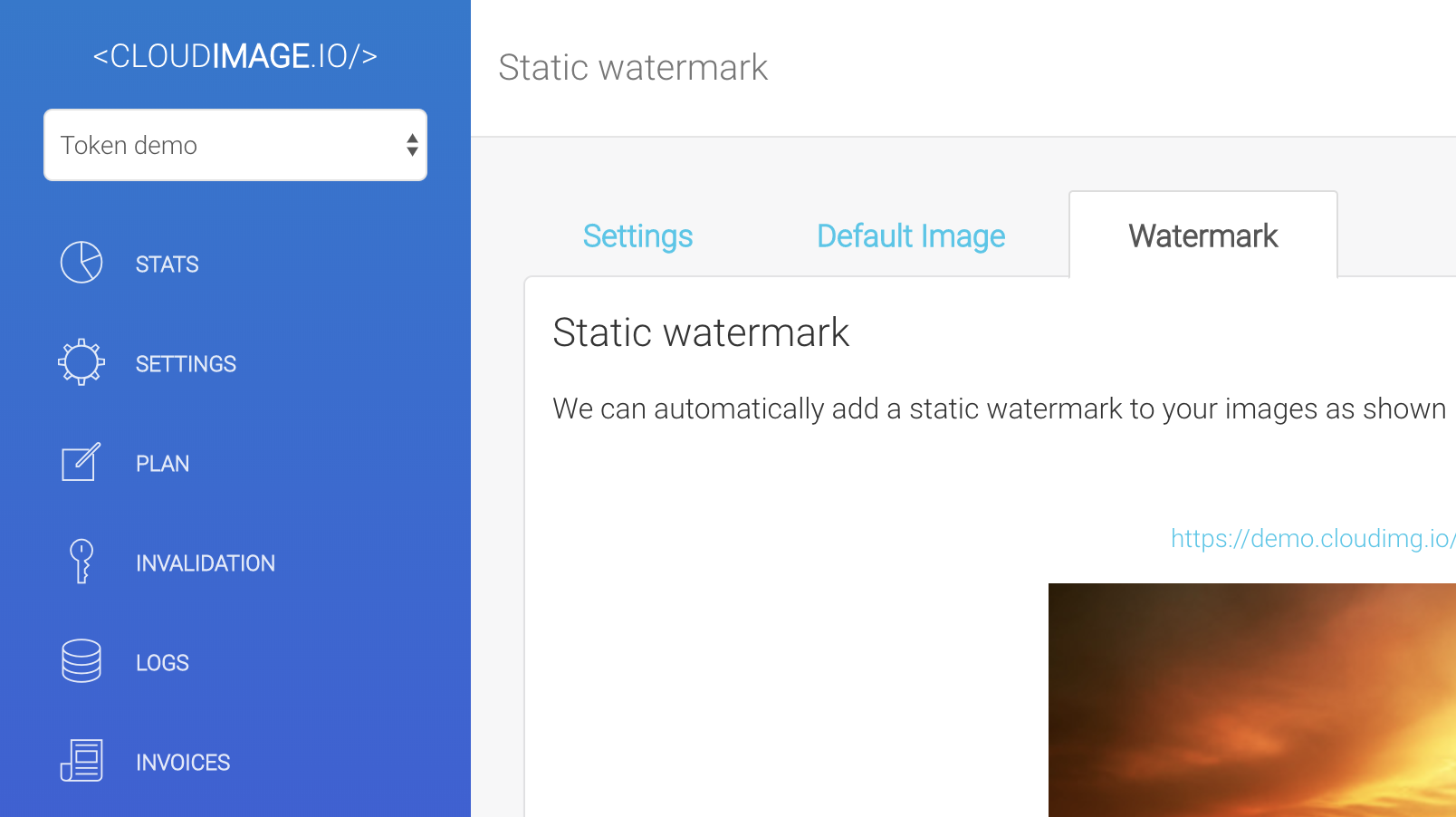Open INVOICES from the sidebar
The image size is (1456, 817).
183,763
